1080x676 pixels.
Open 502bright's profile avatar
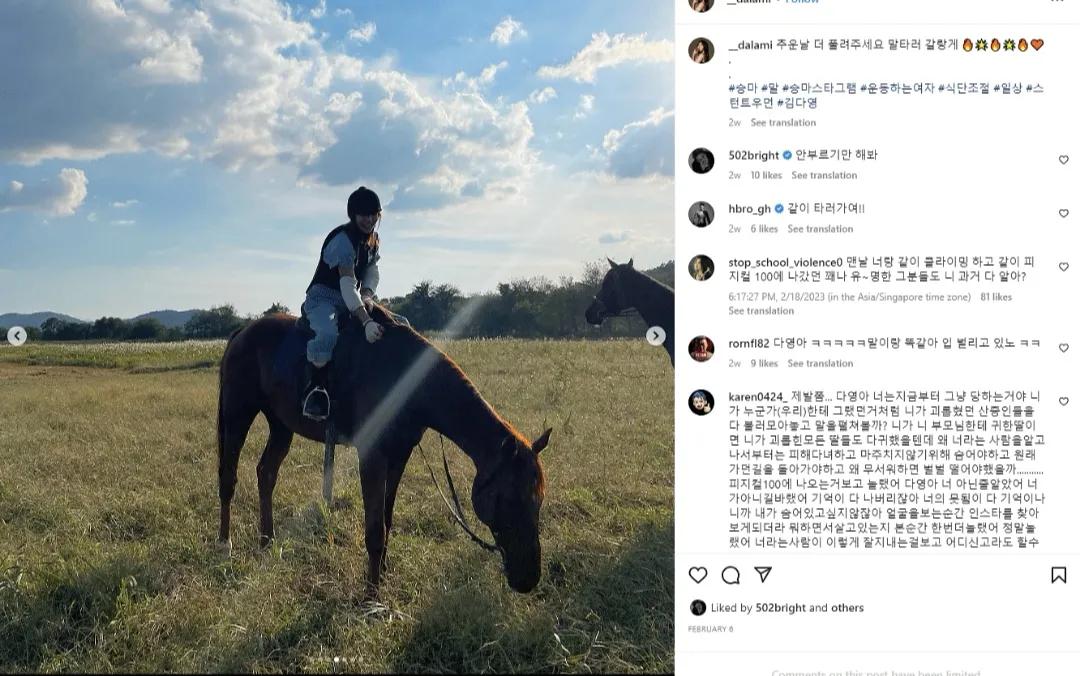(x=701, y=161)
